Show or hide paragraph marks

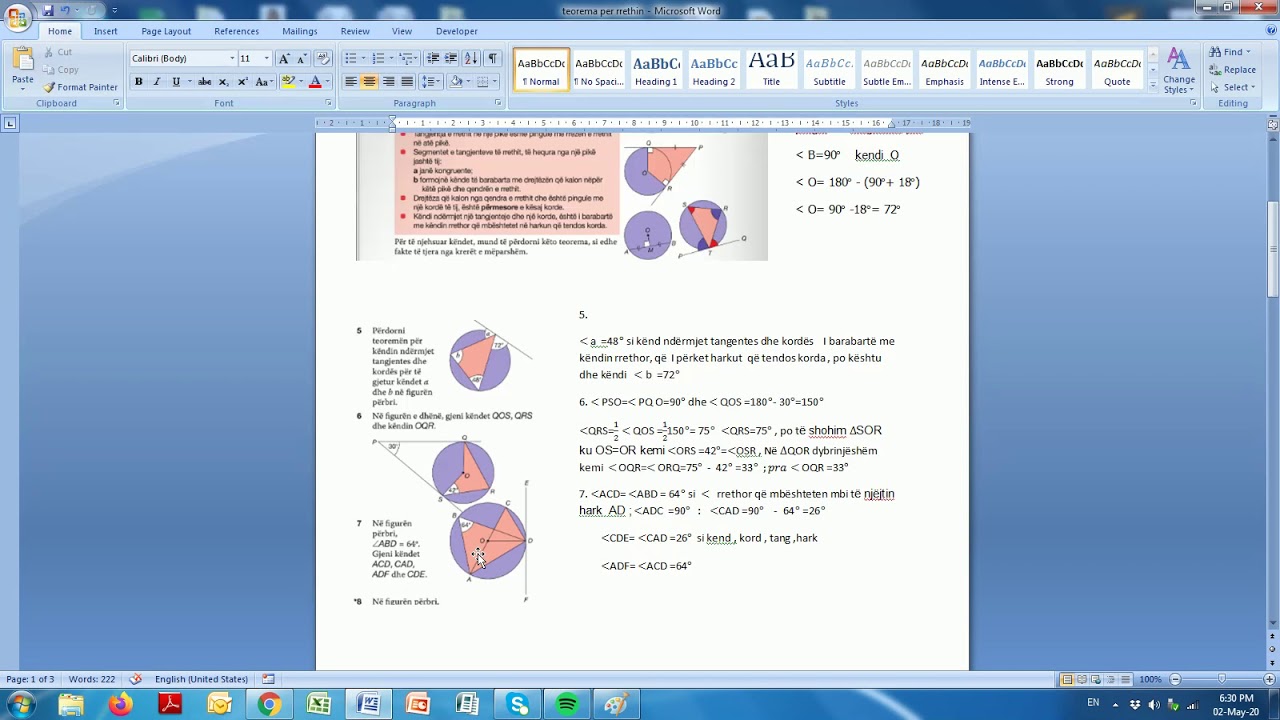coord(493,59)
